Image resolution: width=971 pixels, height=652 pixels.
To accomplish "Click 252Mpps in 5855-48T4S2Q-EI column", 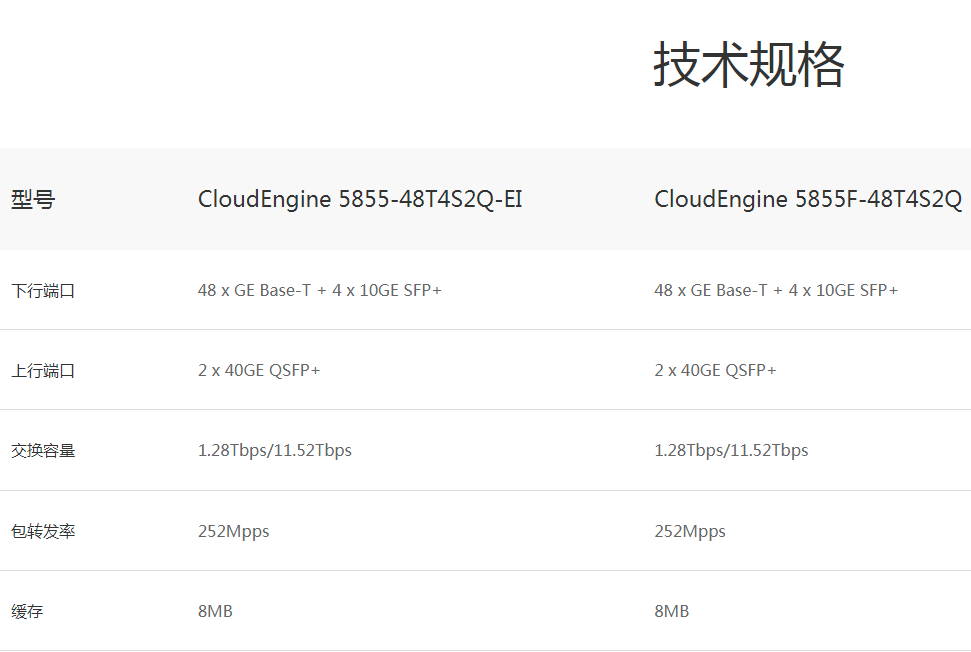I will [233, 531].
